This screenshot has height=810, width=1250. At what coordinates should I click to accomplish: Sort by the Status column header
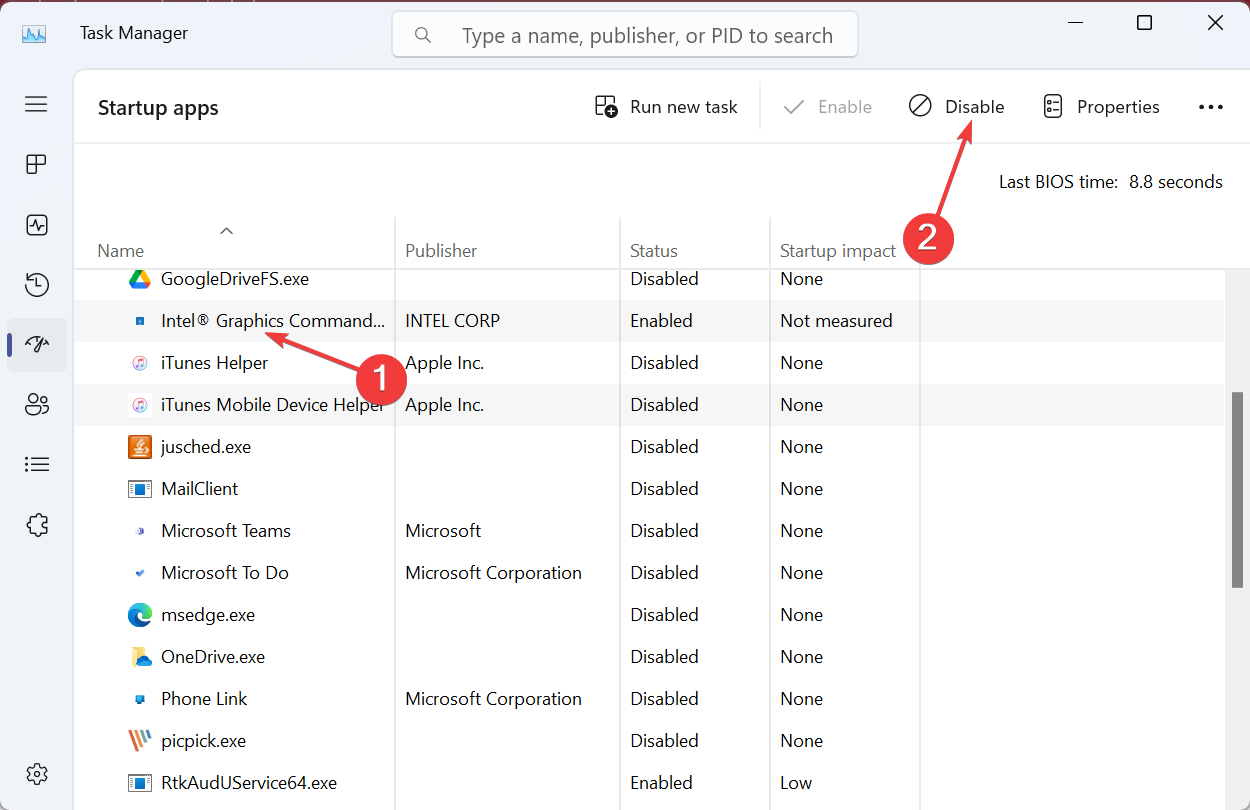pos(654,251)
